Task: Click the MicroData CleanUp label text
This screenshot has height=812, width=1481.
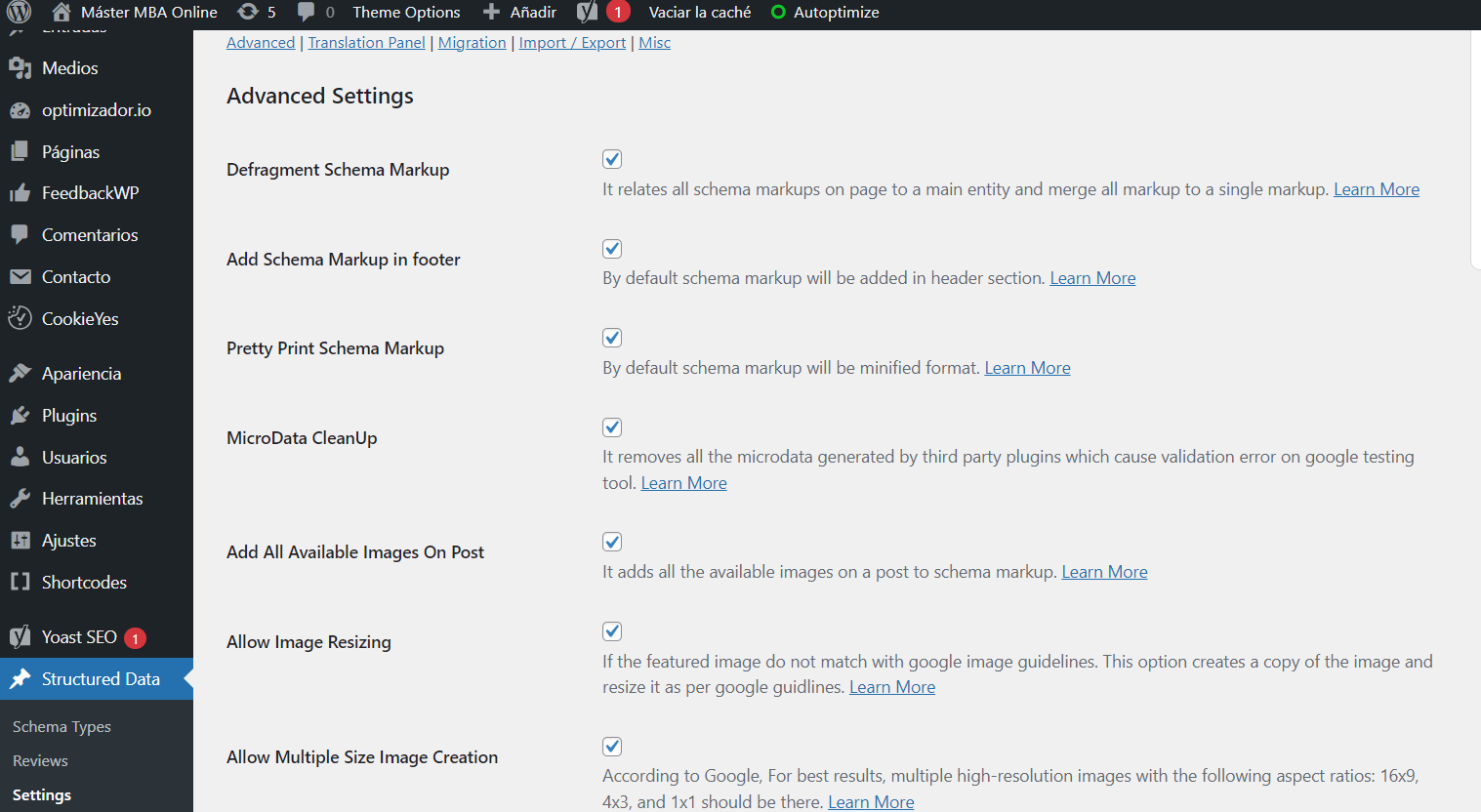Action: (302, 438)
